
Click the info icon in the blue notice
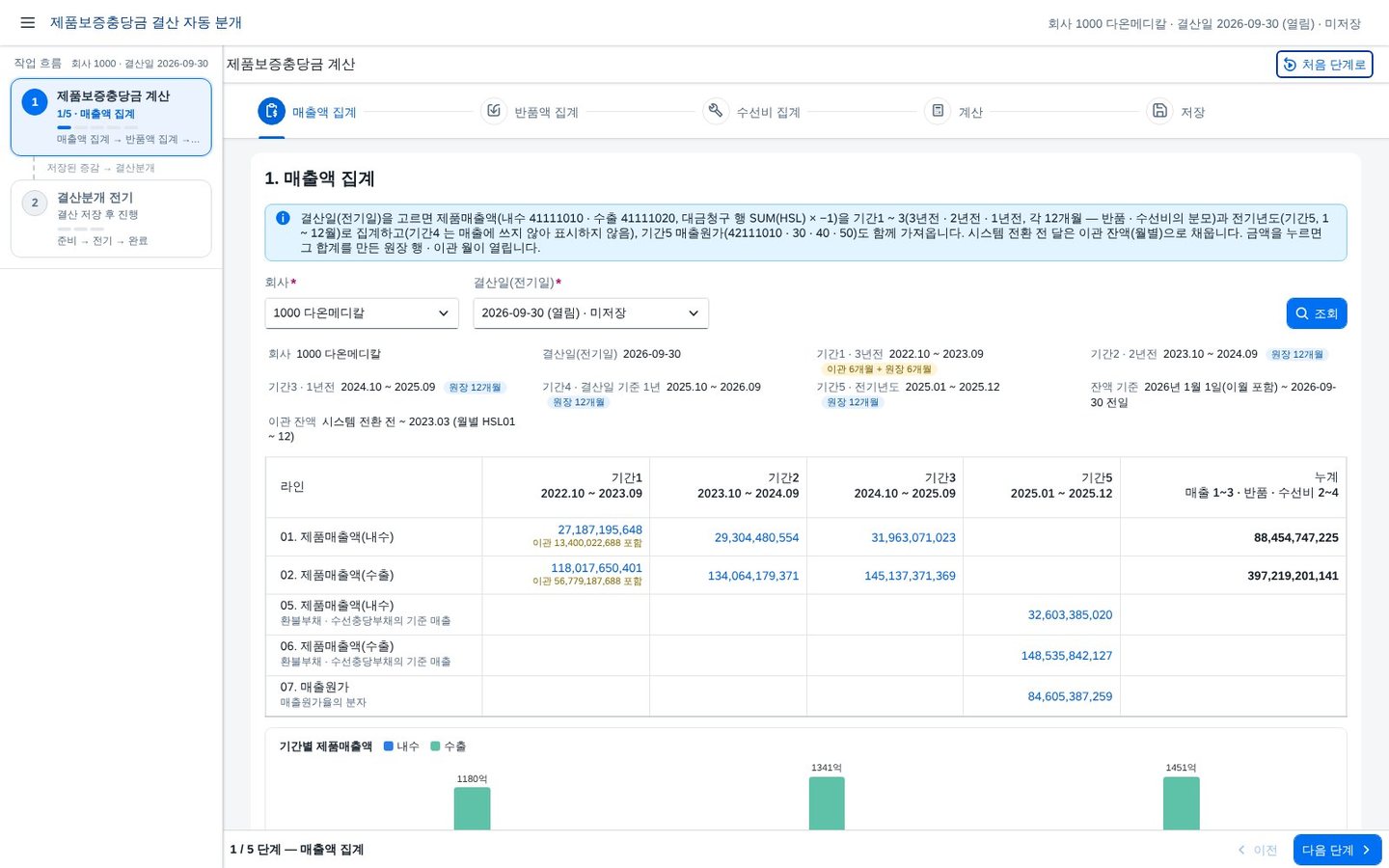283,218
